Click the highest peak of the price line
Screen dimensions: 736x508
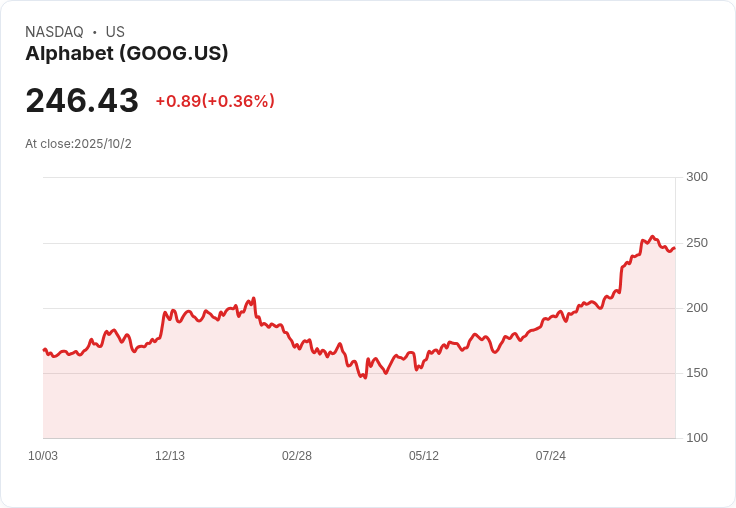pos(652,237)
